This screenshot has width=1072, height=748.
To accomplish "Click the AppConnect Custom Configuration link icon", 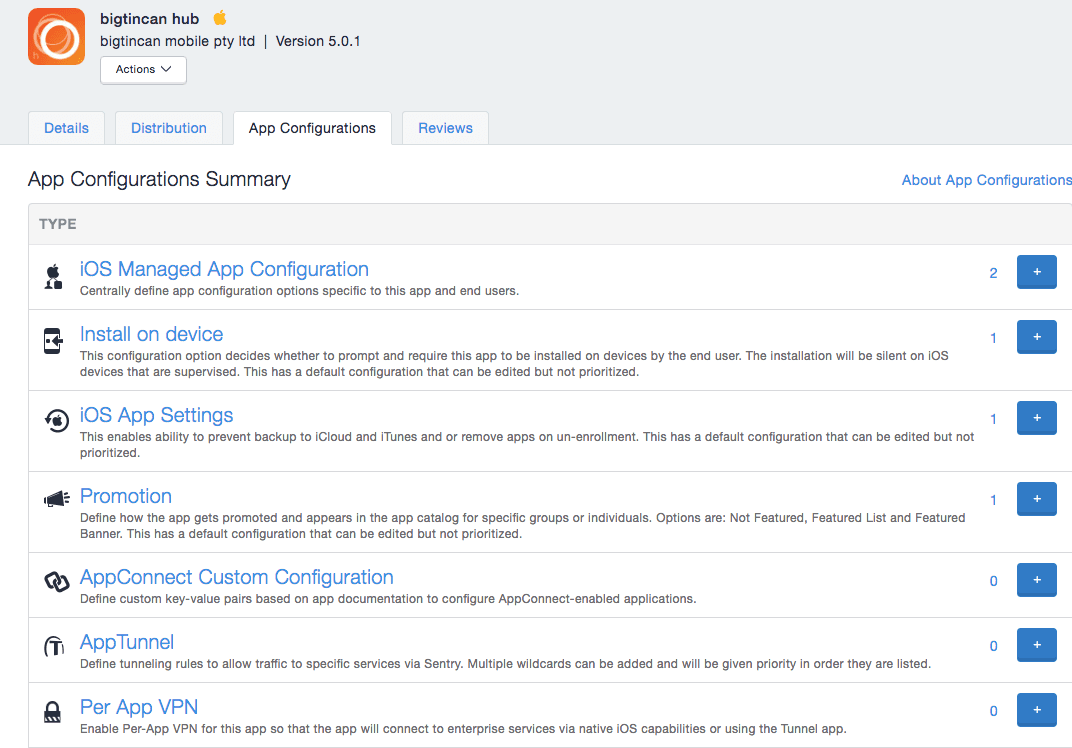I will coord(56,581).
